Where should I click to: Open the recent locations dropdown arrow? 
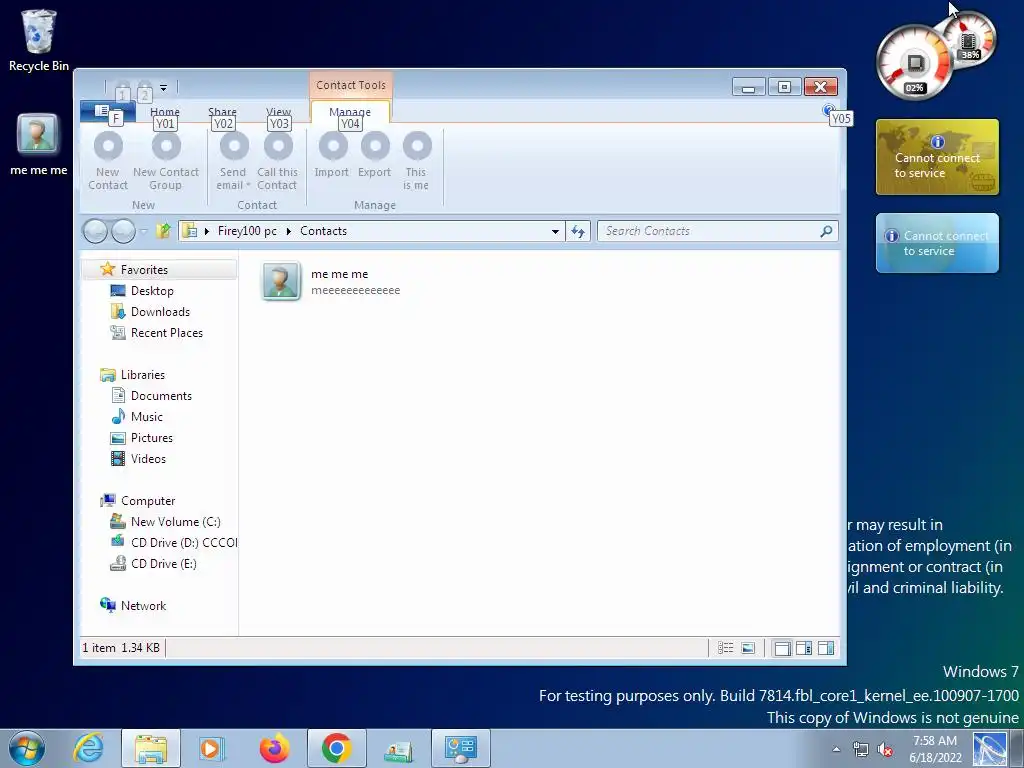click(x=143, y=231)
